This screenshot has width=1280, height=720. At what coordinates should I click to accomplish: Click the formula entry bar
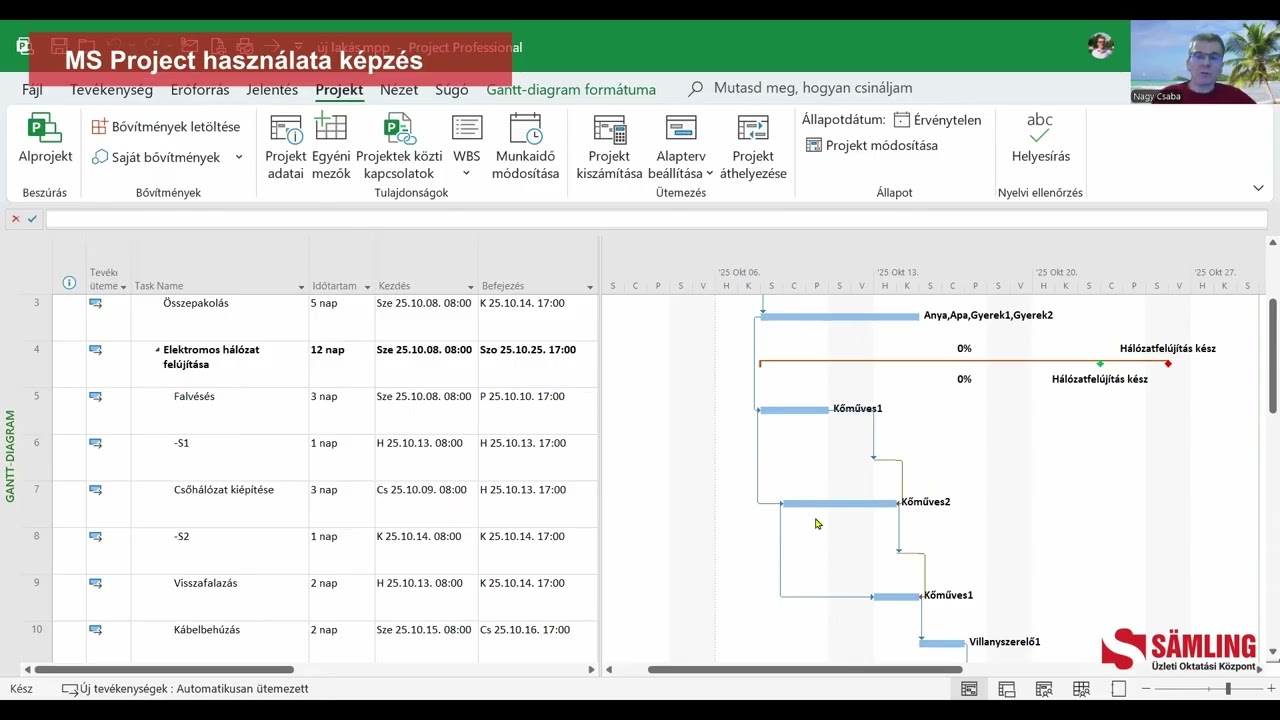(656, 219)
